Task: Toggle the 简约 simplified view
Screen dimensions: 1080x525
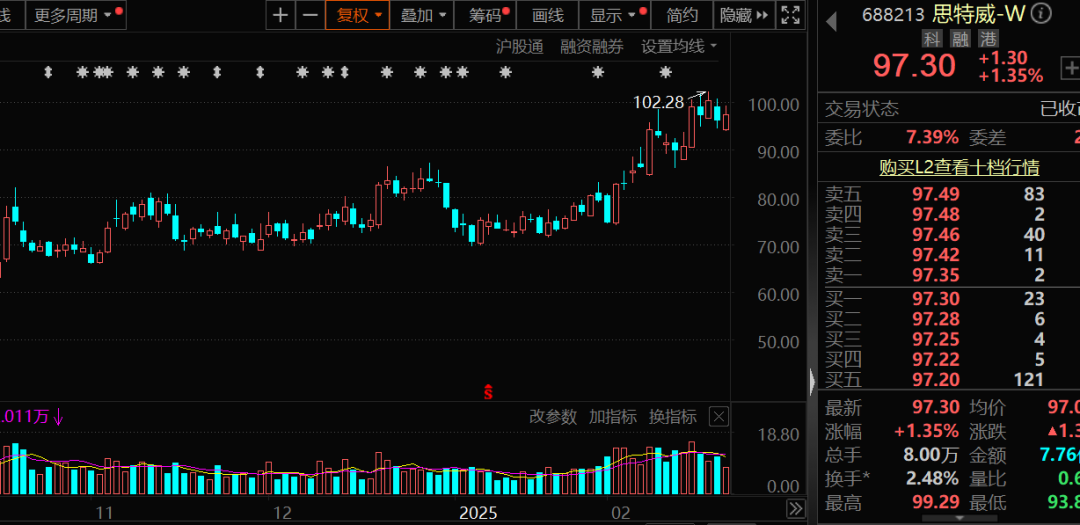Action: click(x=682, y=15)
